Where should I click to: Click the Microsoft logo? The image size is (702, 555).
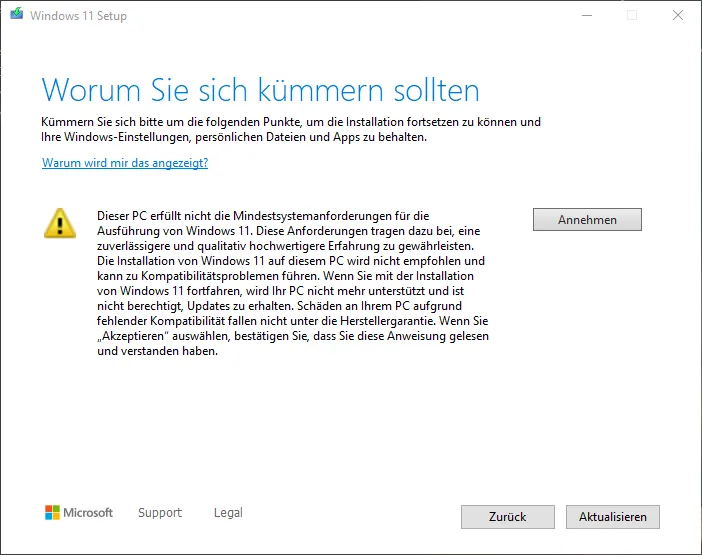(x=79, y=512)
